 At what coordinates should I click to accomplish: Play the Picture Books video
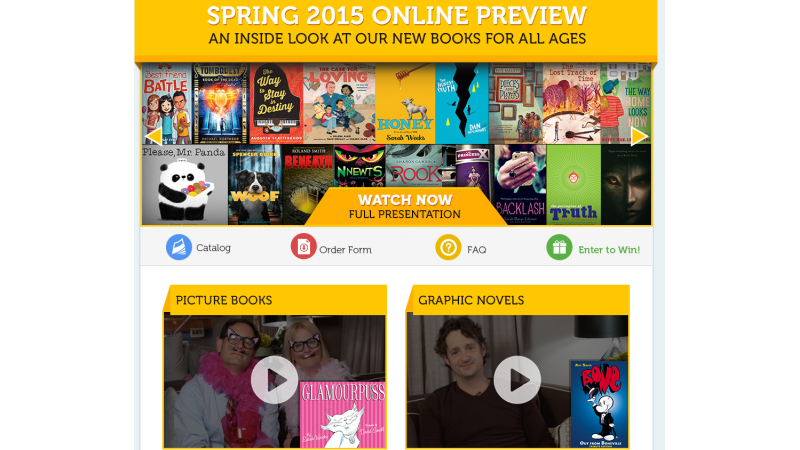pos(274,380)
